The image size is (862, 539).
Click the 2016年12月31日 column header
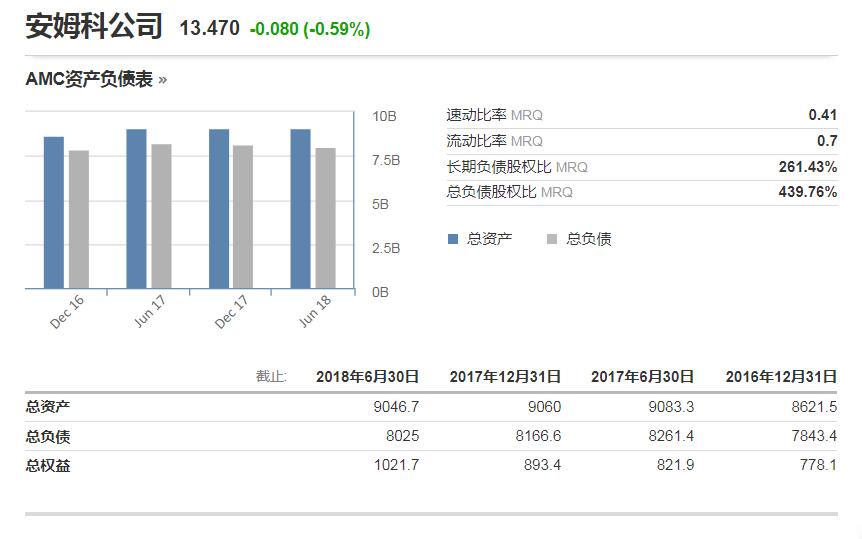pos(781,377)
